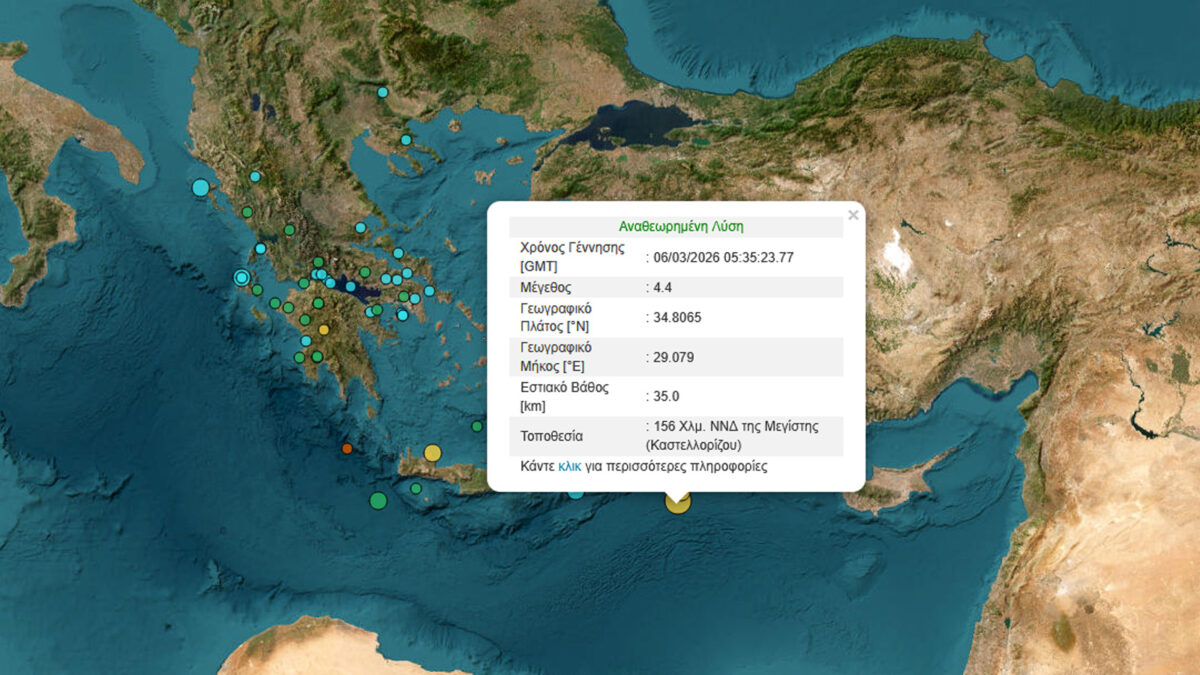Click the latitude value 34.8065

(676, 317)
